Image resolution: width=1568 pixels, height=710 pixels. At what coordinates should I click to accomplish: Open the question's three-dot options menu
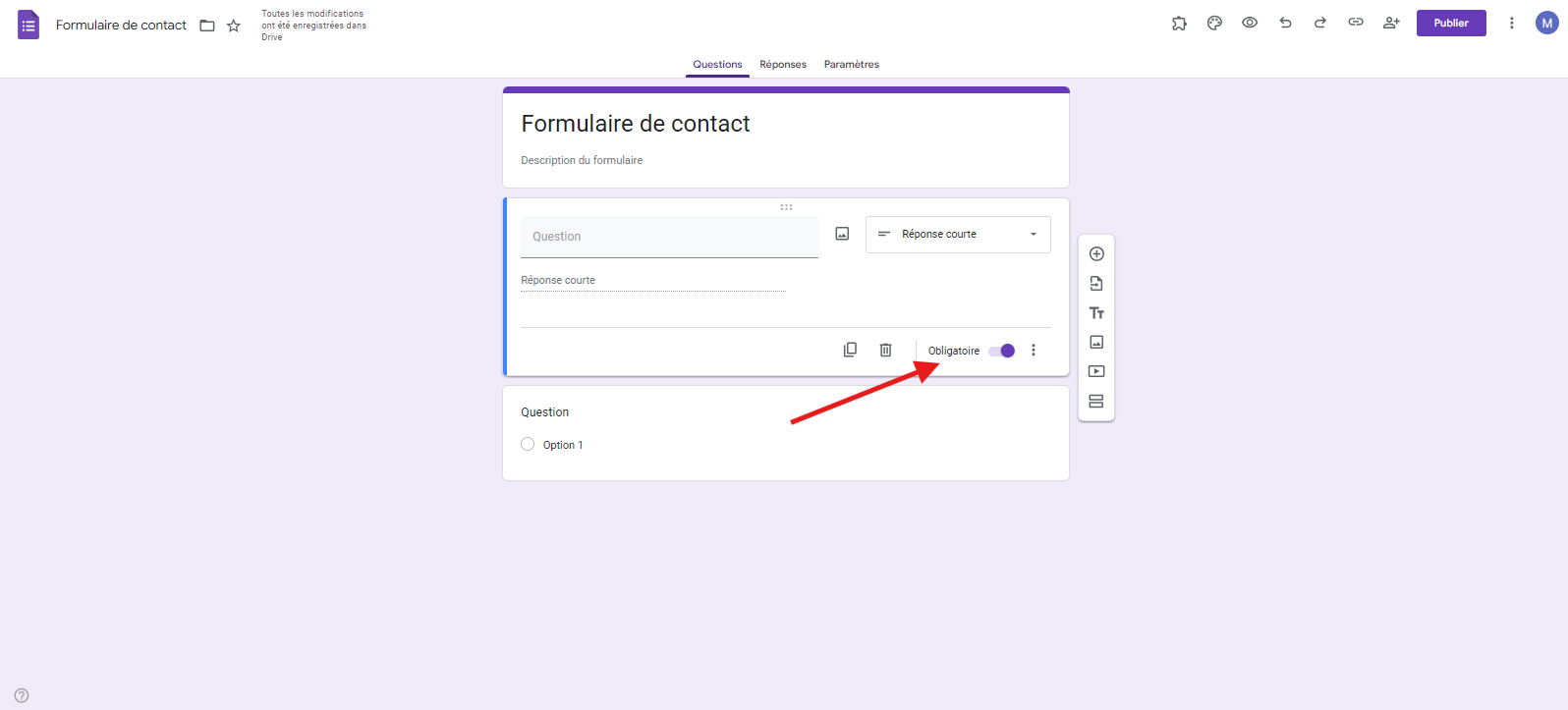point(1034,351)
